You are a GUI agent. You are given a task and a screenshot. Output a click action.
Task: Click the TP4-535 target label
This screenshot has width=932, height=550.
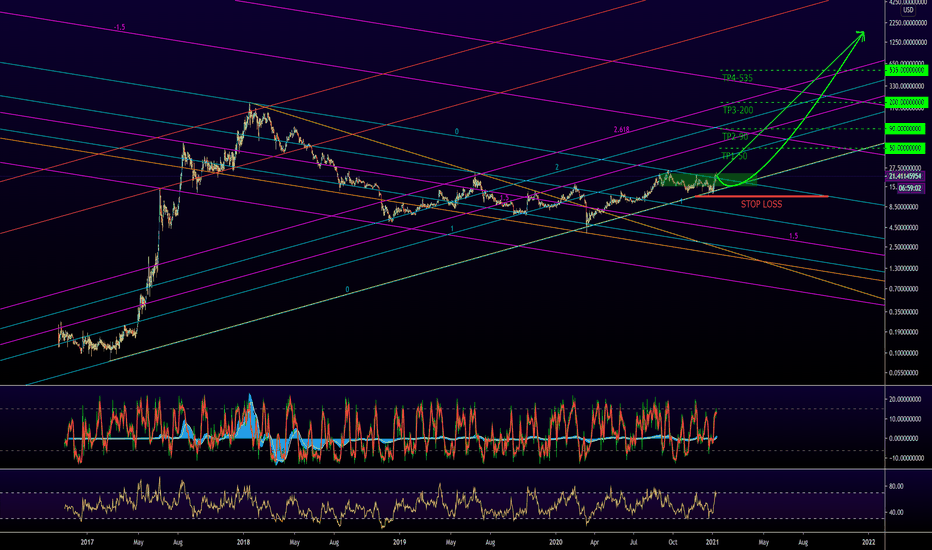coord(737,78)
